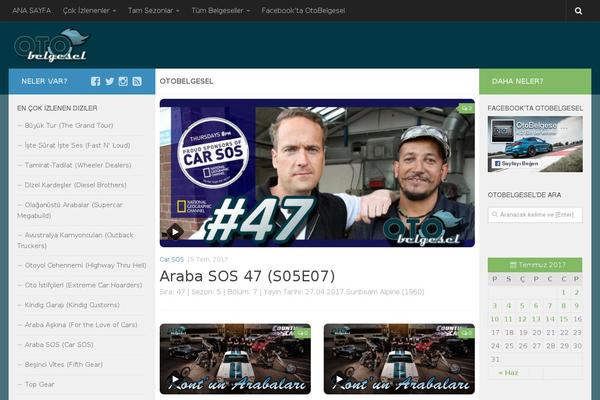Open comment badge on right Kont'un Arabaları thumbnail
The width and height of the screenshot is (600, 400).
tap(467, 333)
